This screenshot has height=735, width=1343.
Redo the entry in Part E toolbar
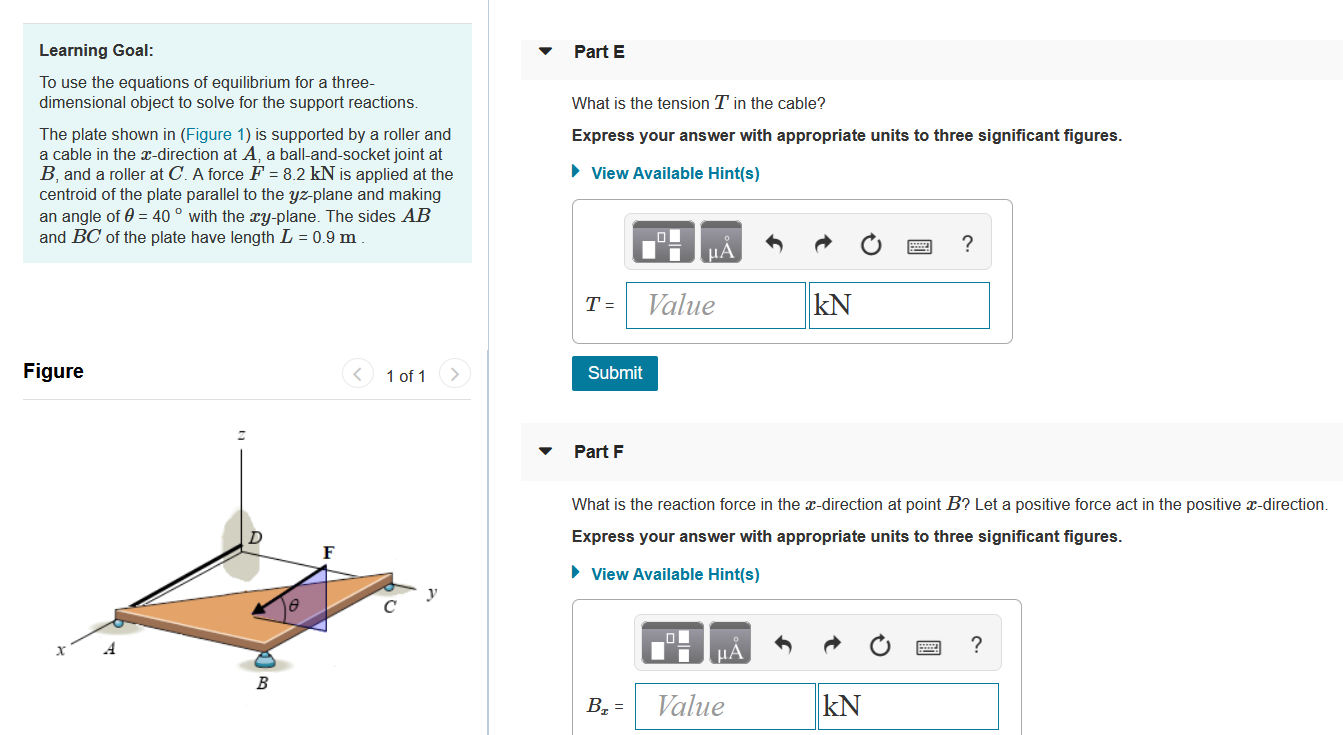coord(821,241)
